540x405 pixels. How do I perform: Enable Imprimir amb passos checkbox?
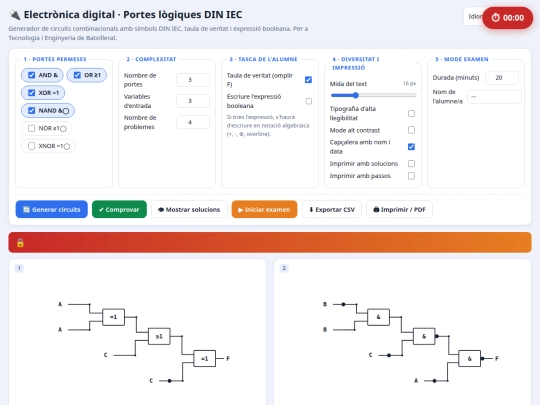tap(411, 176)
